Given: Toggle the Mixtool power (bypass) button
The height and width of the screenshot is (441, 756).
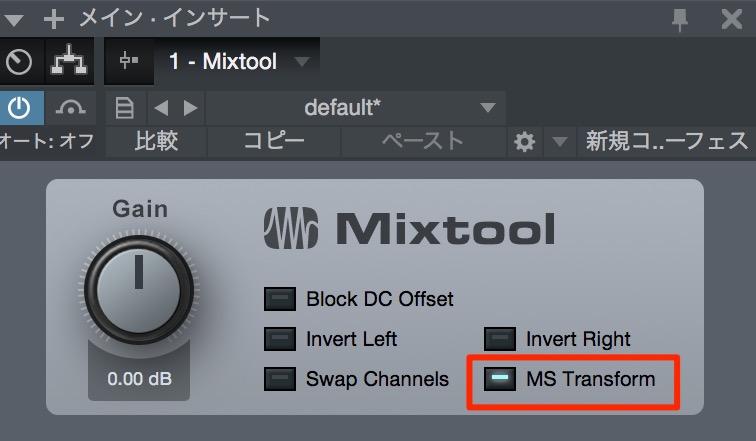Looking at the screenshot, I should tap(20, 108).
